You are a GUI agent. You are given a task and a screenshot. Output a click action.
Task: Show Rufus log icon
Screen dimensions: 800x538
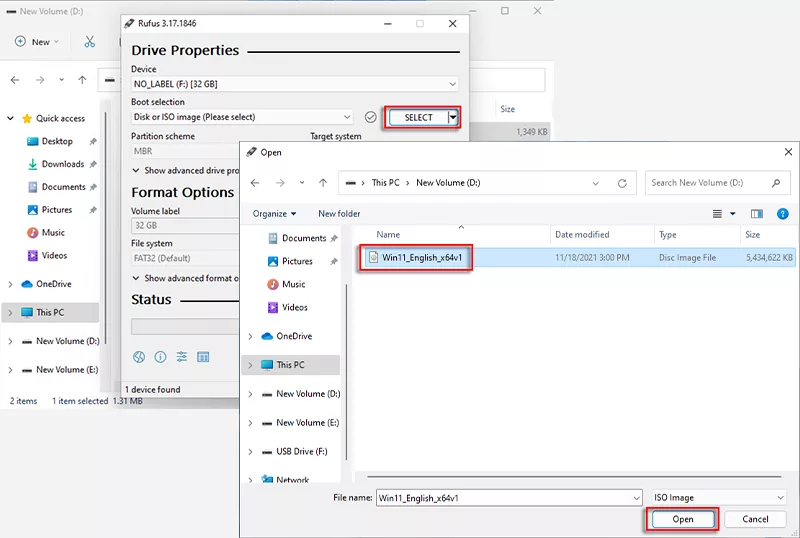tap(203, 357)
